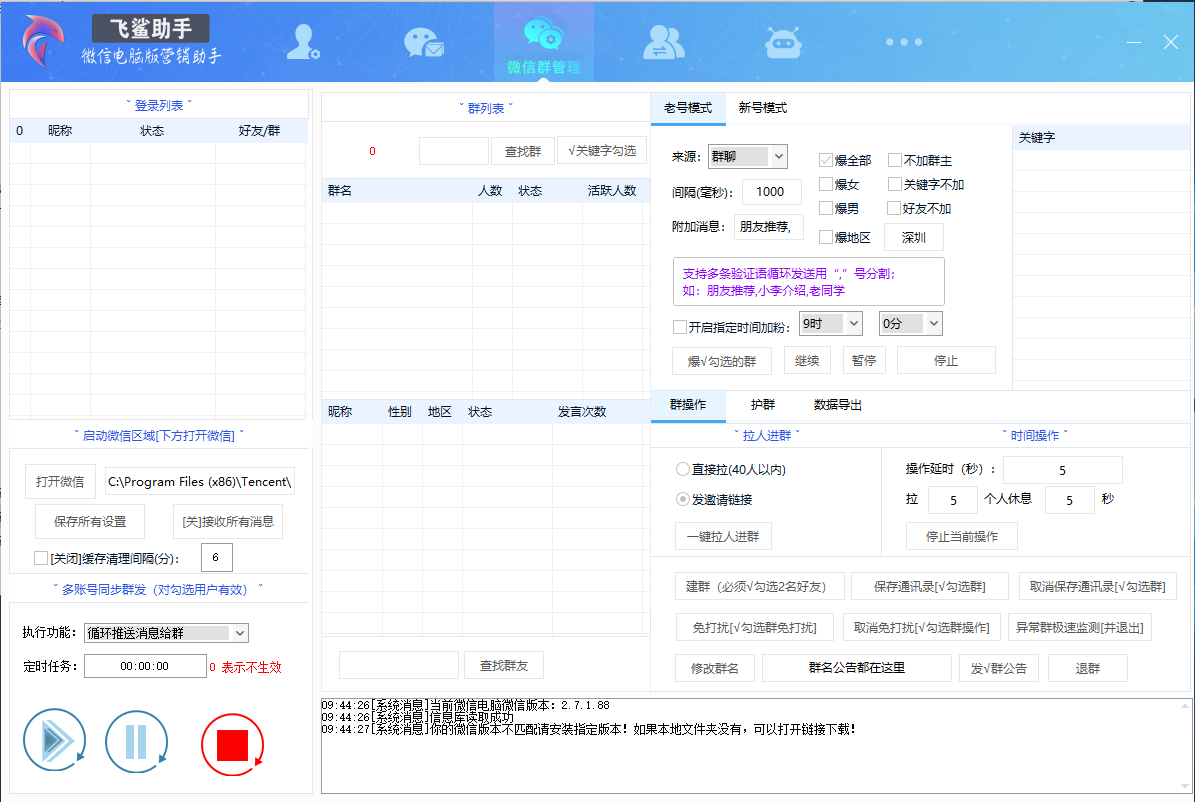Image resolution: width=1195 pixels, height=802 pixels.
Task: Click 打开微信 button
Action: [x=60, y=481]
